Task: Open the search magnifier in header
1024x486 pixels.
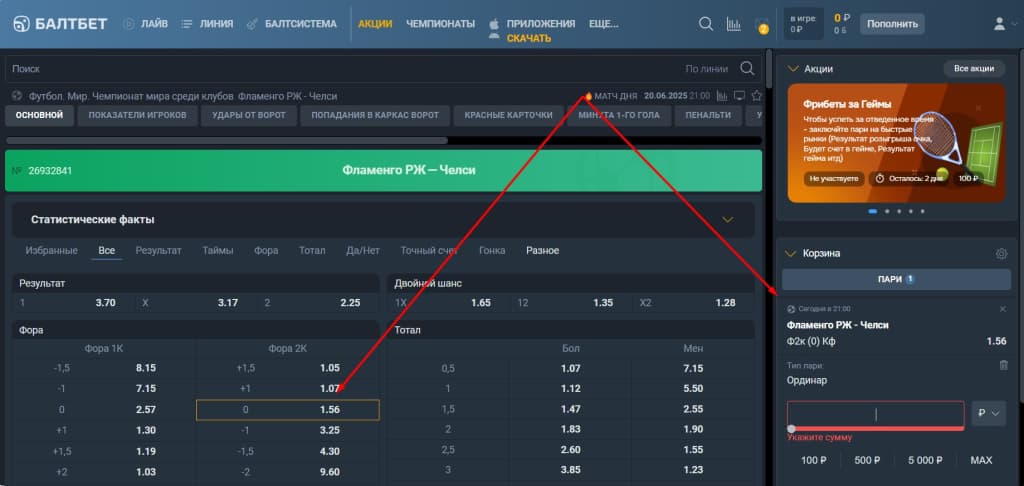Action: tap(706, 24)
